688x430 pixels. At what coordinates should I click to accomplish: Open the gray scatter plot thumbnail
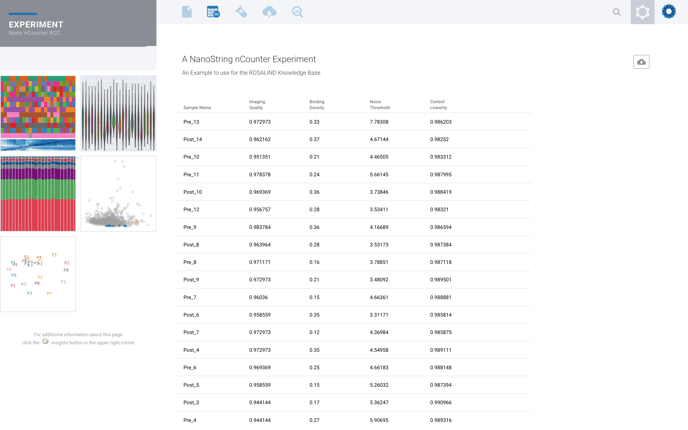[118, 194]
